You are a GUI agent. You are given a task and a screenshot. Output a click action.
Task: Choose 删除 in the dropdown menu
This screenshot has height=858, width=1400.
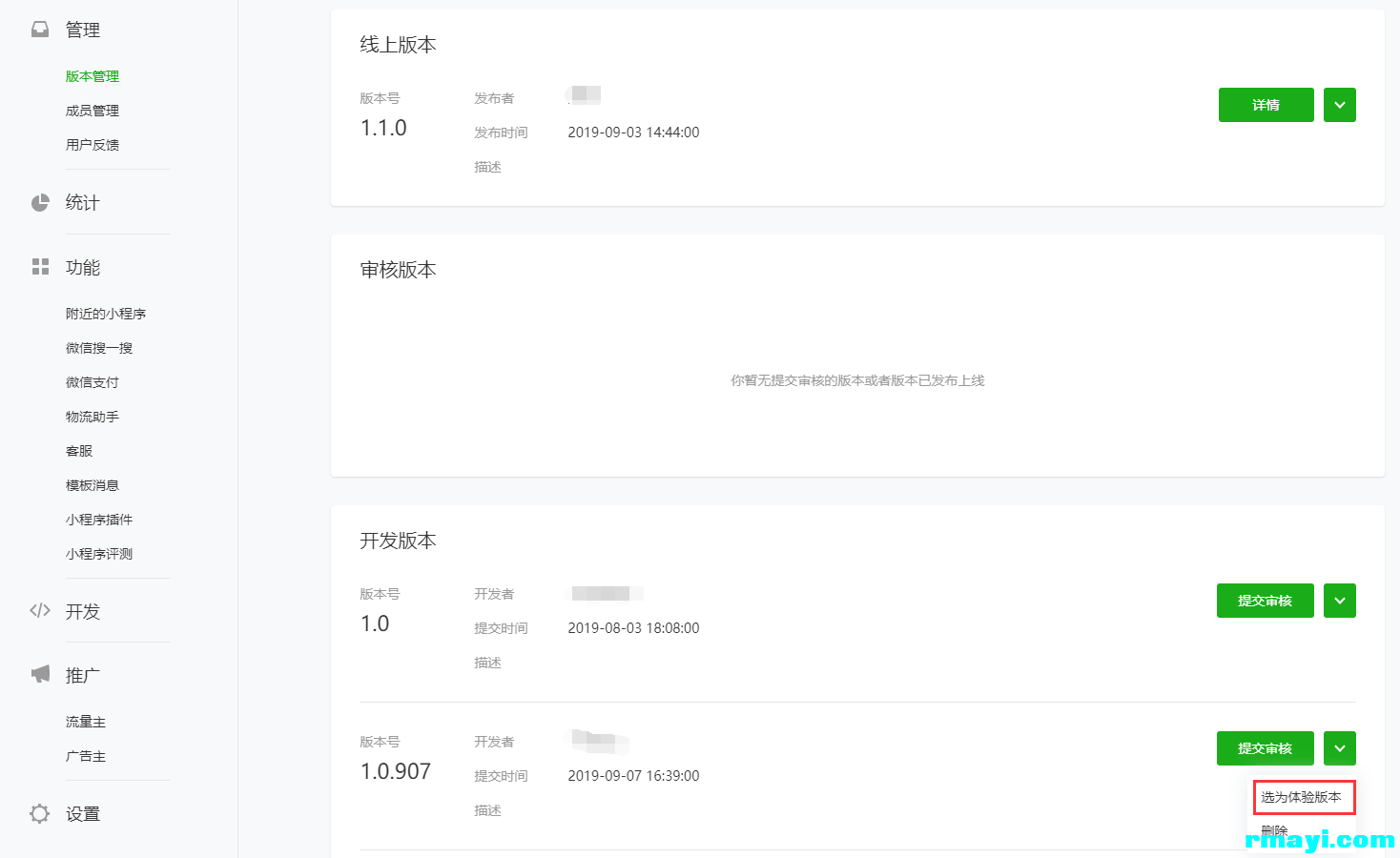1274,830
